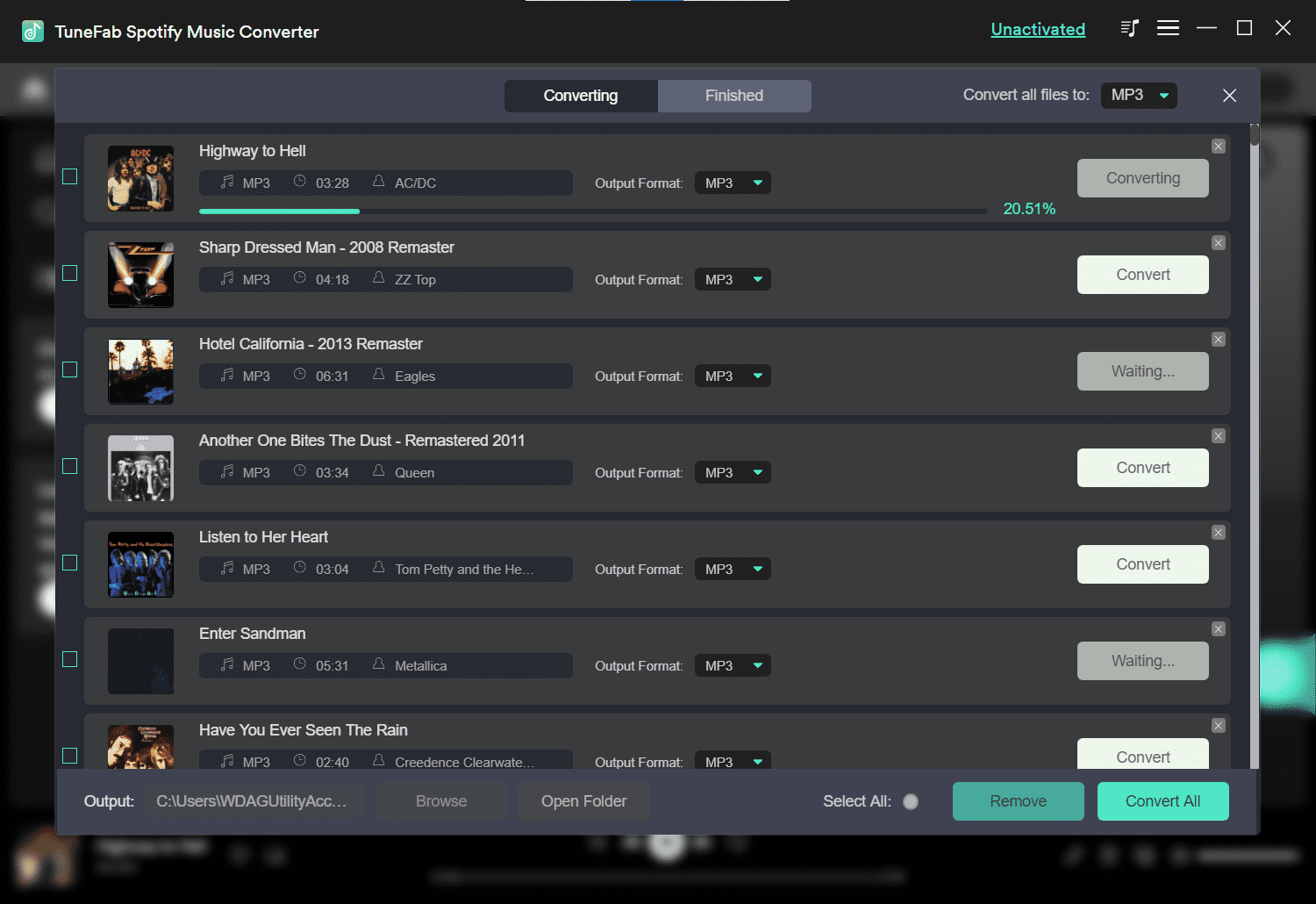
Task: Click Convert for Another One Bites The Dust
Action: click(1143, 468)
